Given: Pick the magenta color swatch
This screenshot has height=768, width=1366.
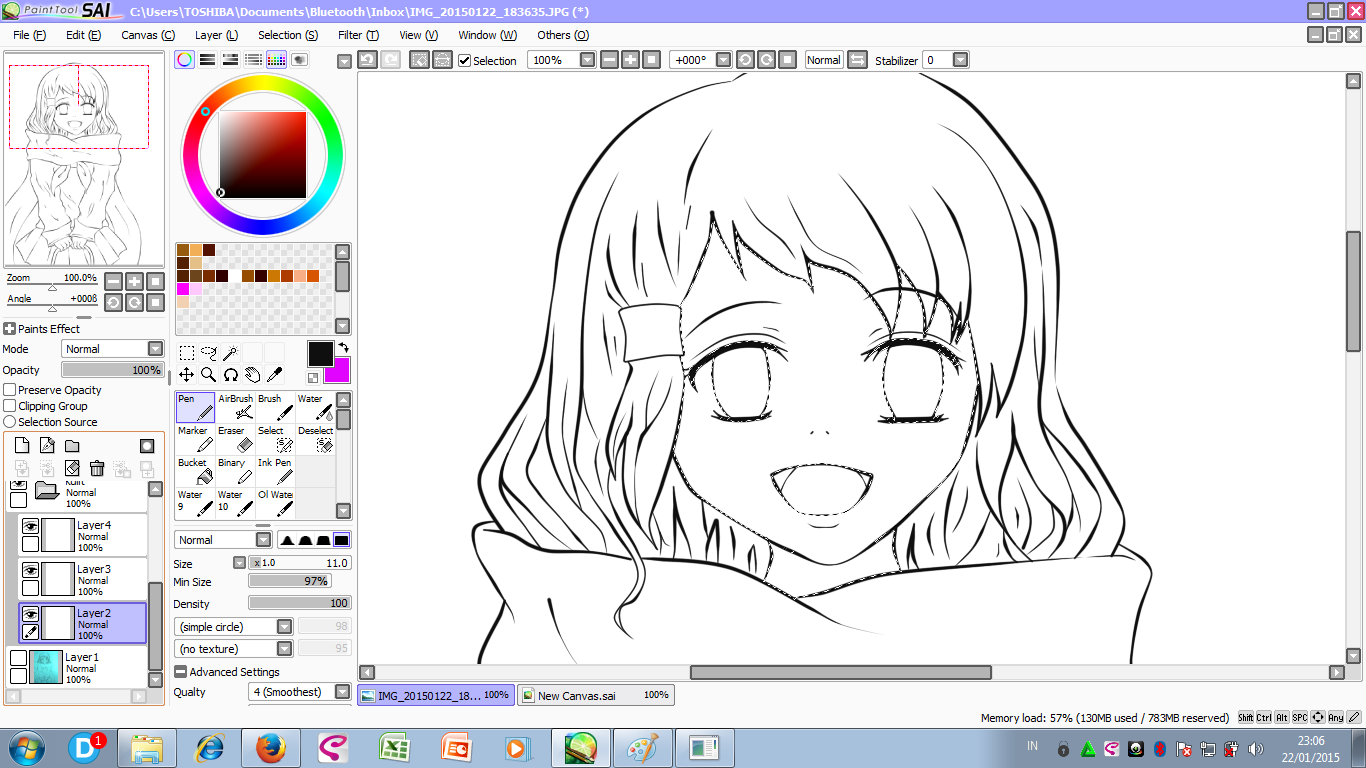Looking at the screenshot, I should (x=184, y=289).
